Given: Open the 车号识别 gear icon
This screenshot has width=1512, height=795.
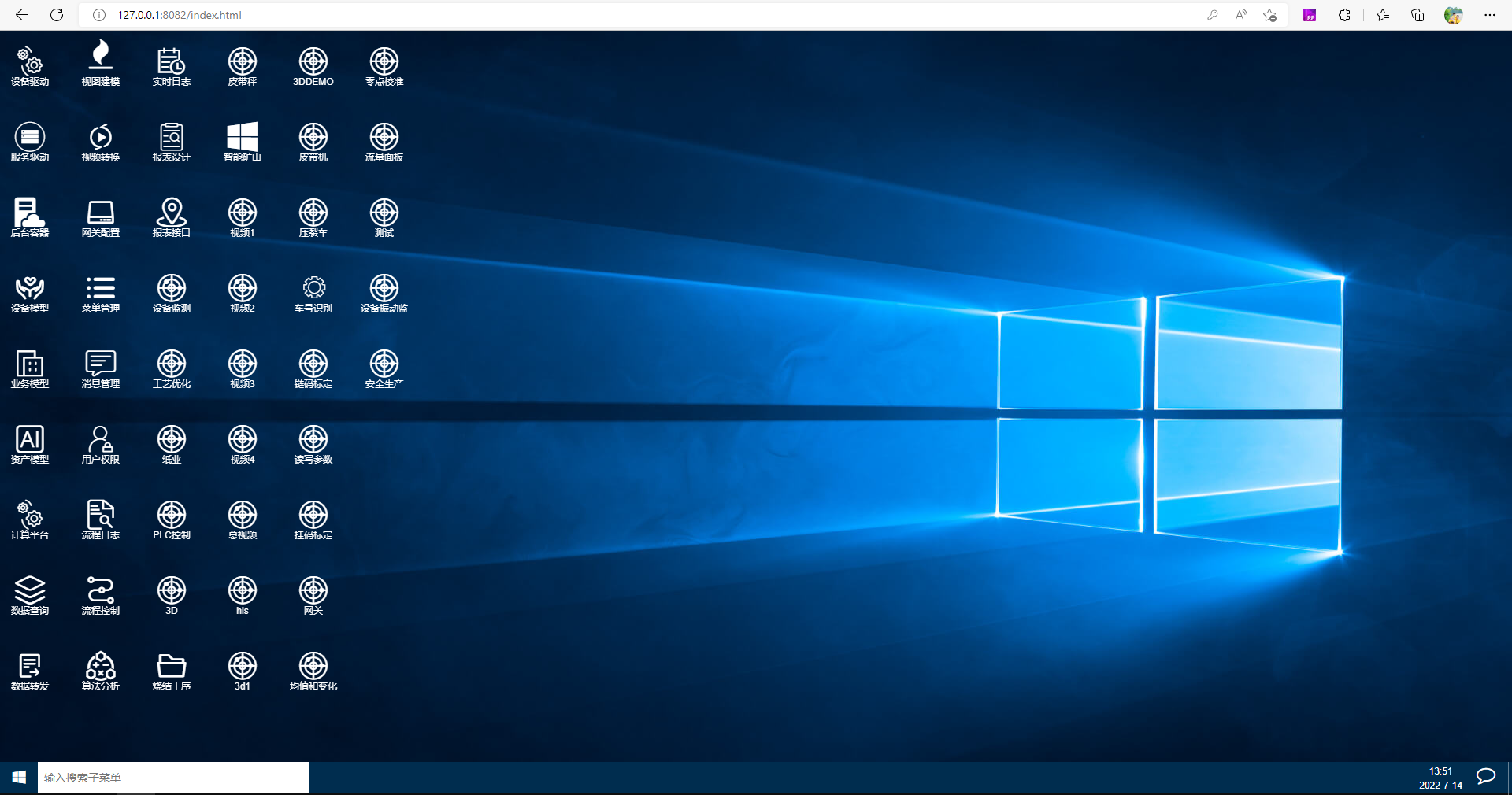Looking at the screenshot, I should (313, 293).
